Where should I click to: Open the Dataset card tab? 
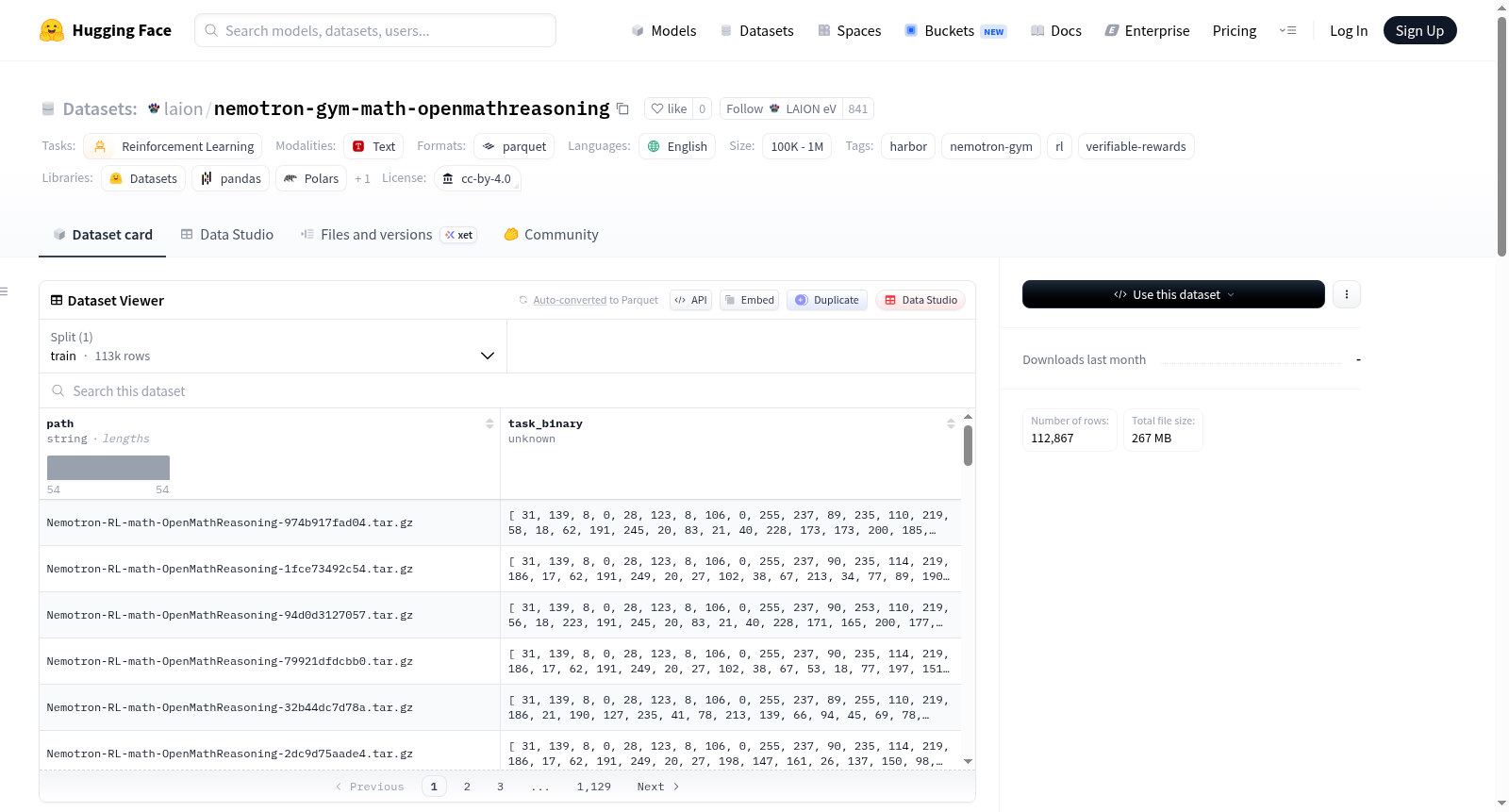pos(102,235)
